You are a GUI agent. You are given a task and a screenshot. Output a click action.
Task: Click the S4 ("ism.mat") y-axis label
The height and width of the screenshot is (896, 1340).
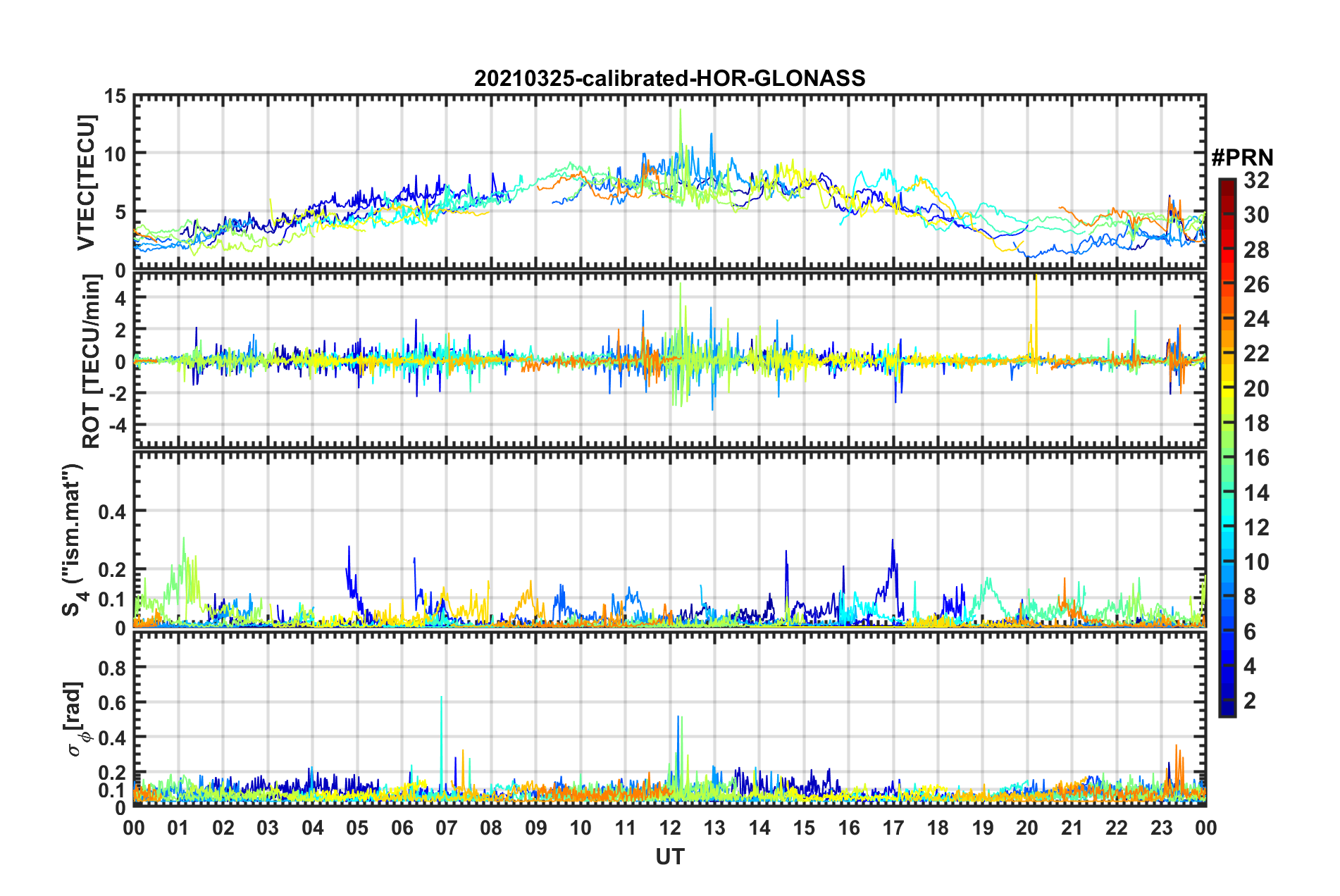click(x=75, y=541)
